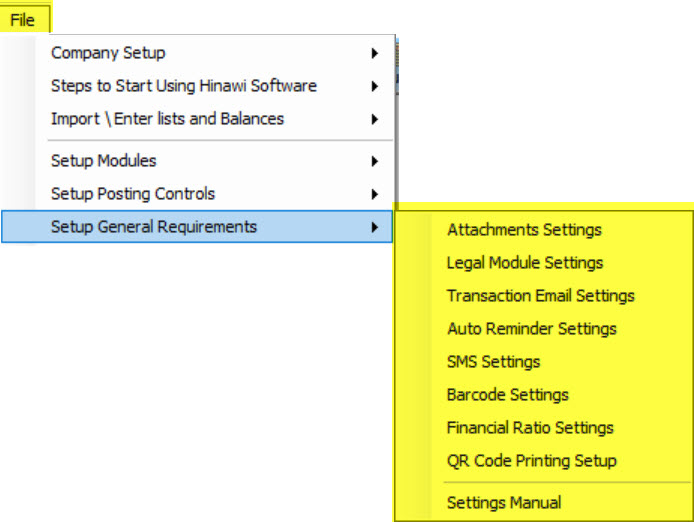
Task: Select Steps to Start Using Hinawi Software
Action: 198,86
